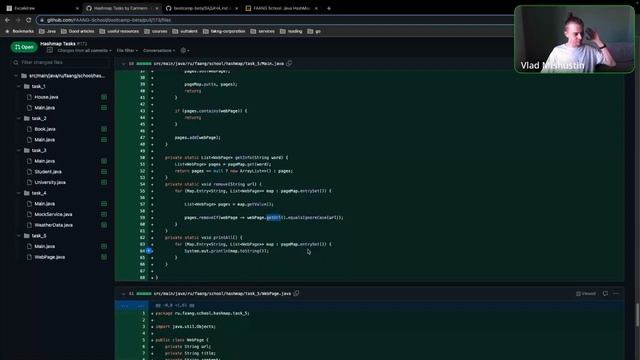Open the Good articles bookmarks folder

78,31
